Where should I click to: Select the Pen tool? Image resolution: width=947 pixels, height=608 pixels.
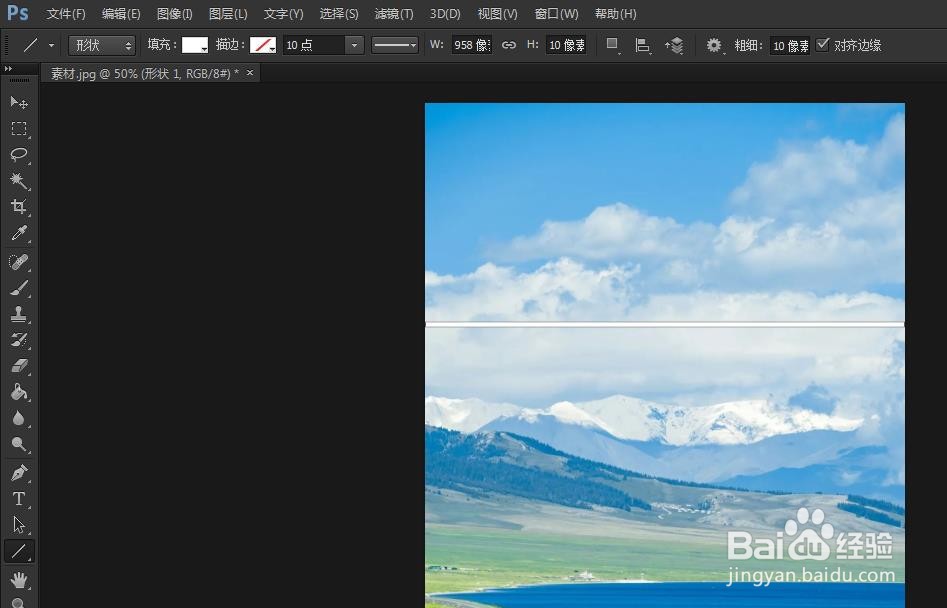20,472
